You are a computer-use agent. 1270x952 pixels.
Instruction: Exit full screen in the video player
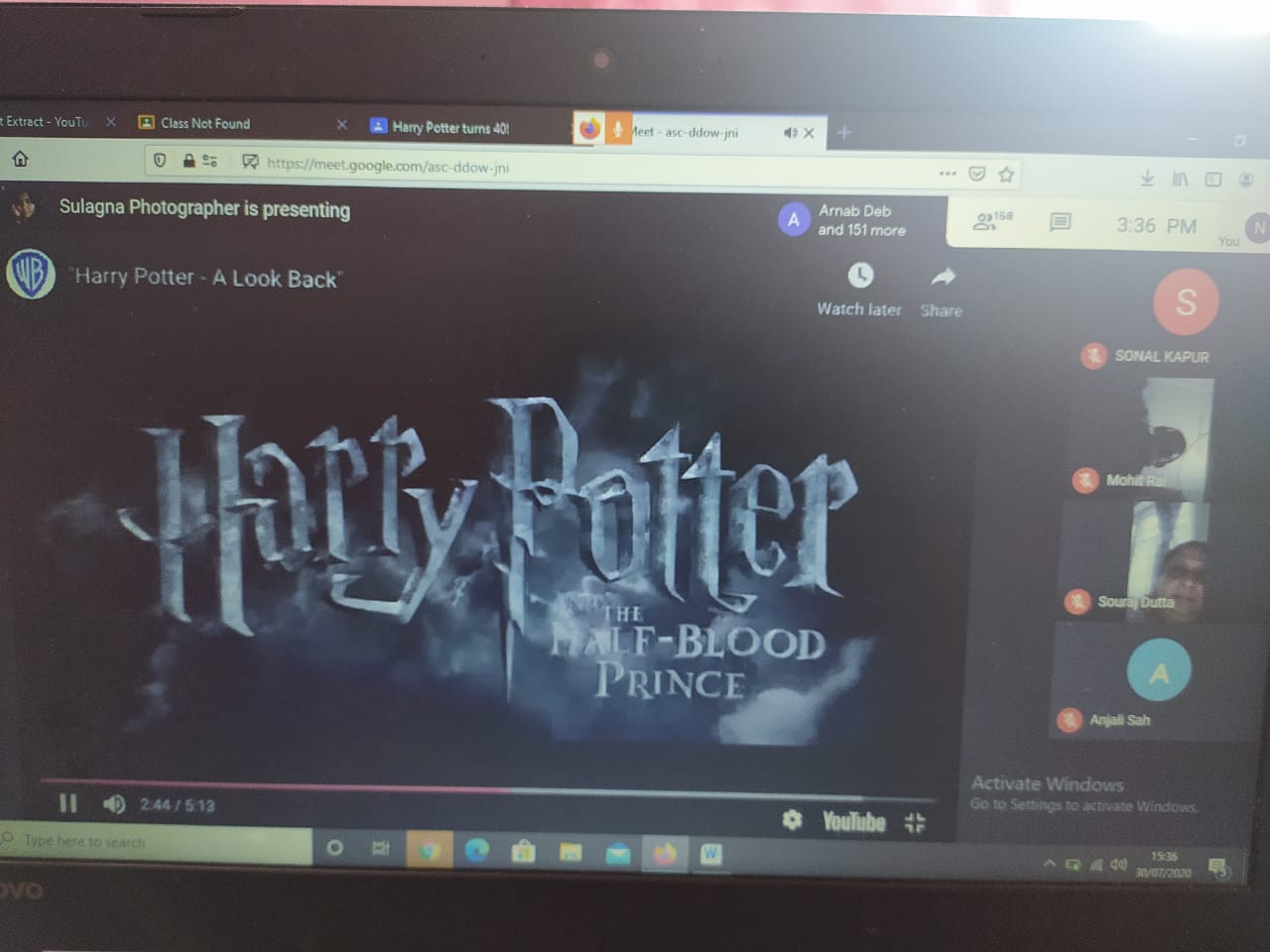(915, 822)
